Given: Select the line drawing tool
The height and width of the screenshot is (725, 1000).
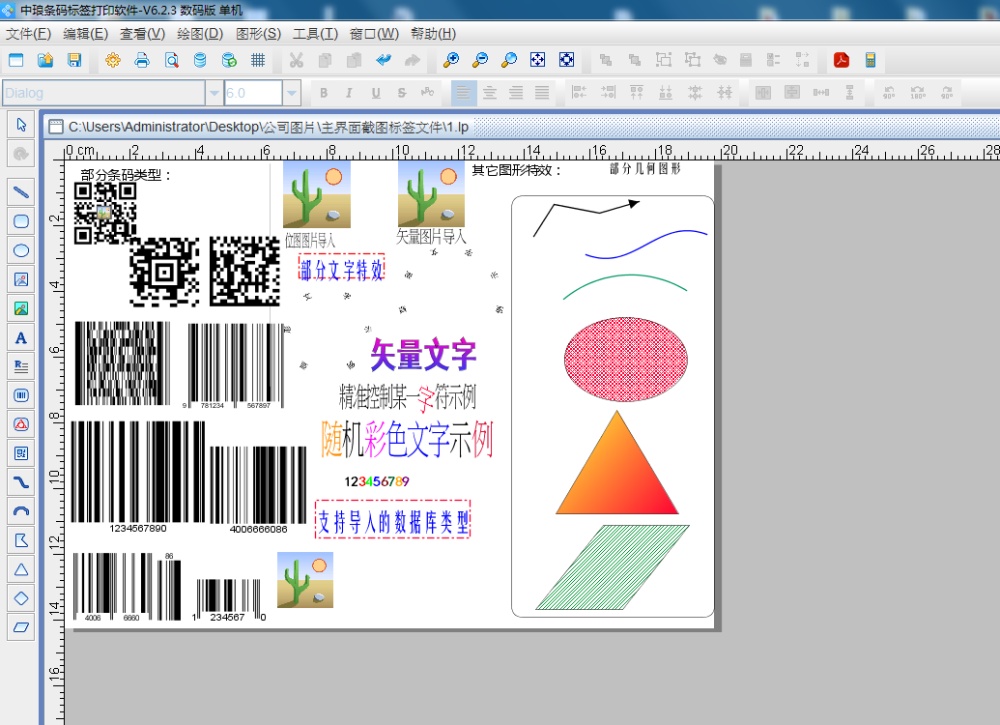Looking at the screenshot, I should [x=21, y=192].
